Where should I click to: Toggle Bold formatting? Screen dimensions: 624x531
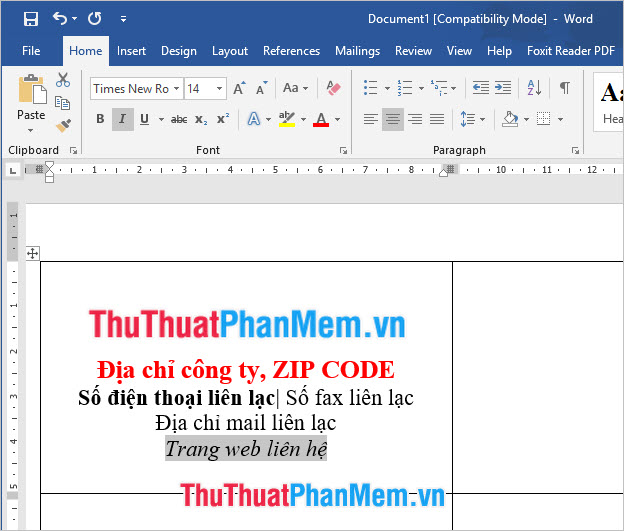click(100, 119)
